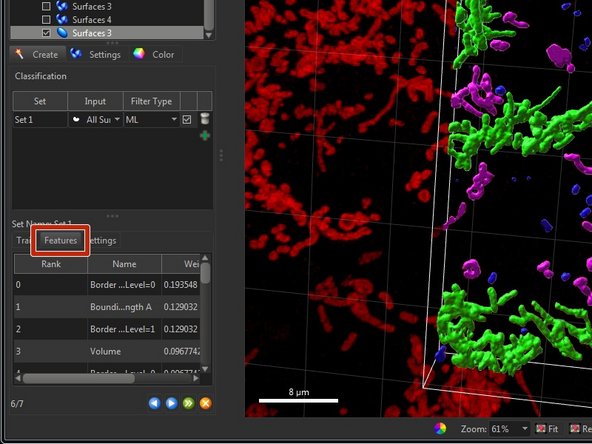The height and width of the screenshot is (444, 592).
Task: Click the features table vertical scrollbar thumb
Action: pos(205,273)
